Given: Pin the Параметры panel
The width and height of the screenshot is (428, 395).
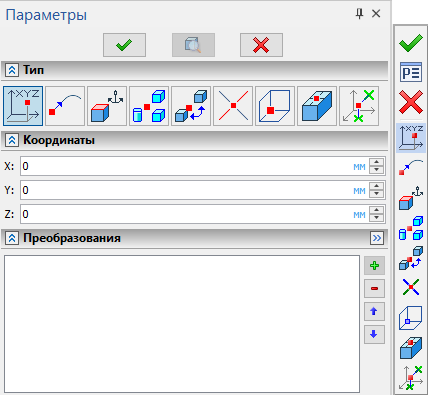Looking at the screenshot, I should pyautogui.click(x=359, y=14).
